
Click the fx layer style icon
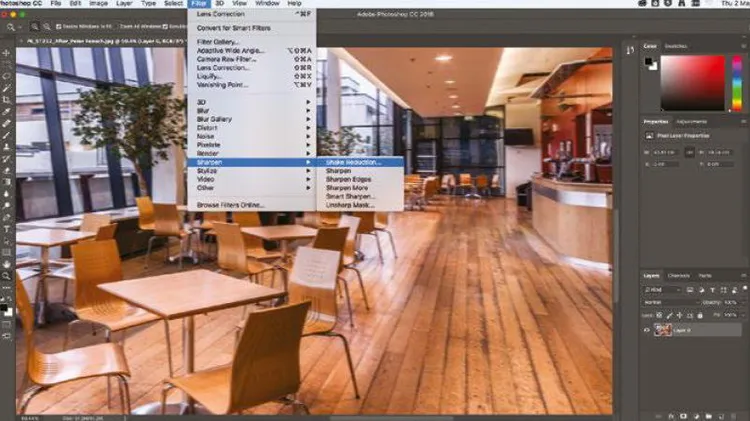coord(671,416)
